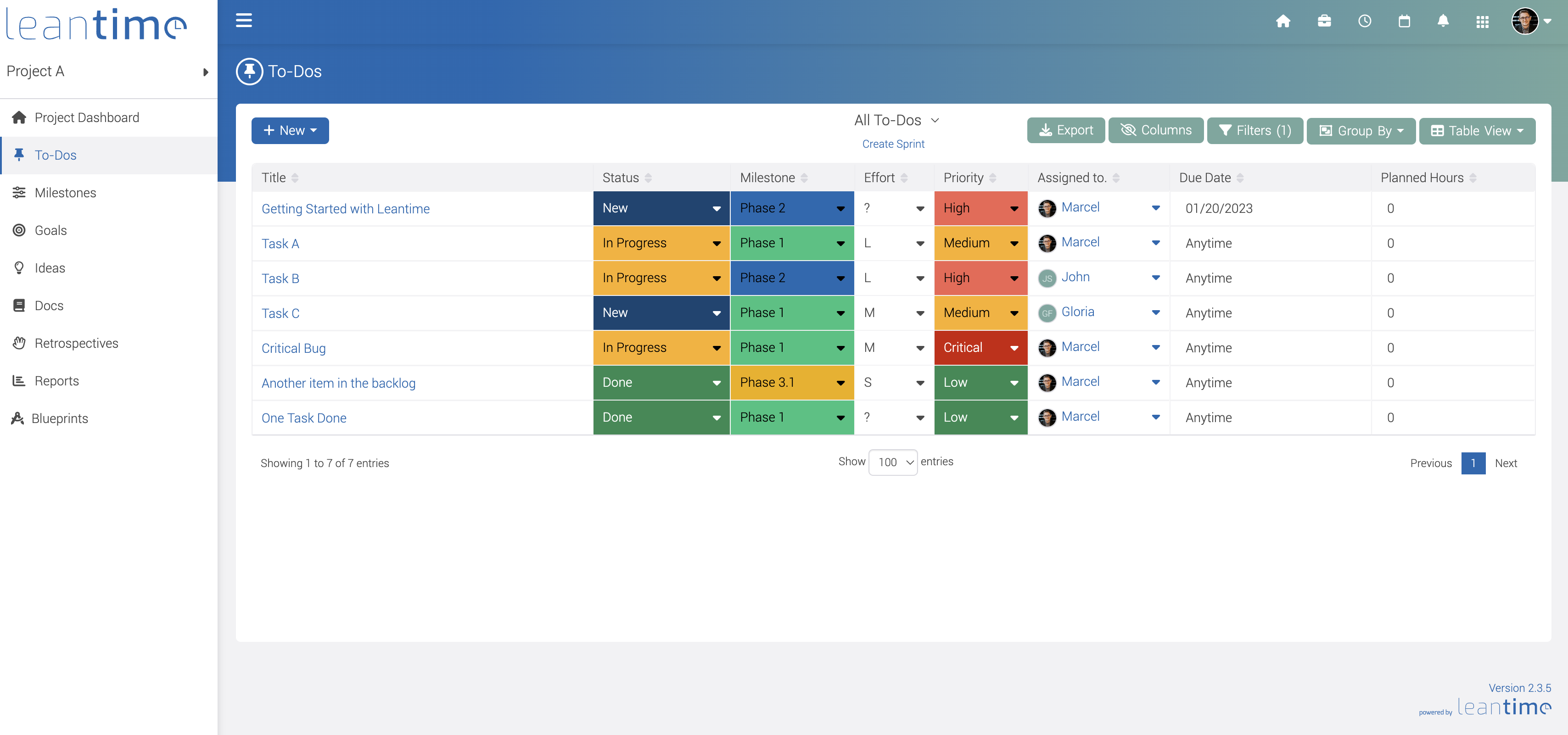Open Task A status dropdown
The width and height of the screenshot is (1568, 735).
pyautogui.click(x=661, y=243)
